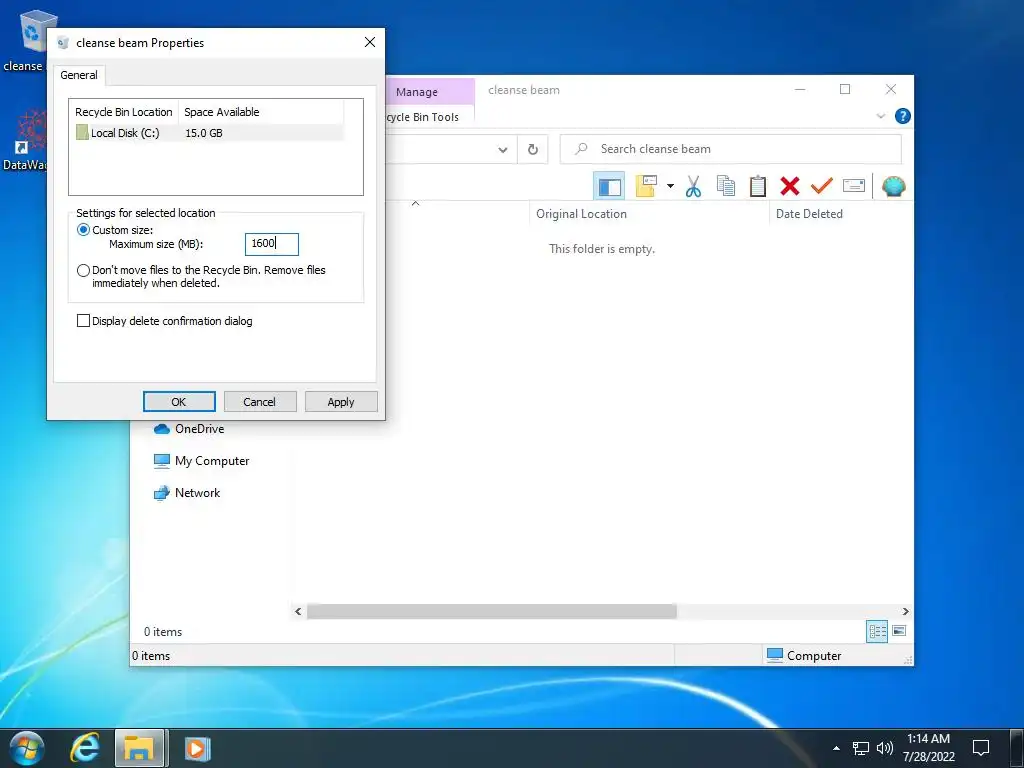Select the Paste clipboard icon
The image size is (1024, 768).
click(758, 186)
